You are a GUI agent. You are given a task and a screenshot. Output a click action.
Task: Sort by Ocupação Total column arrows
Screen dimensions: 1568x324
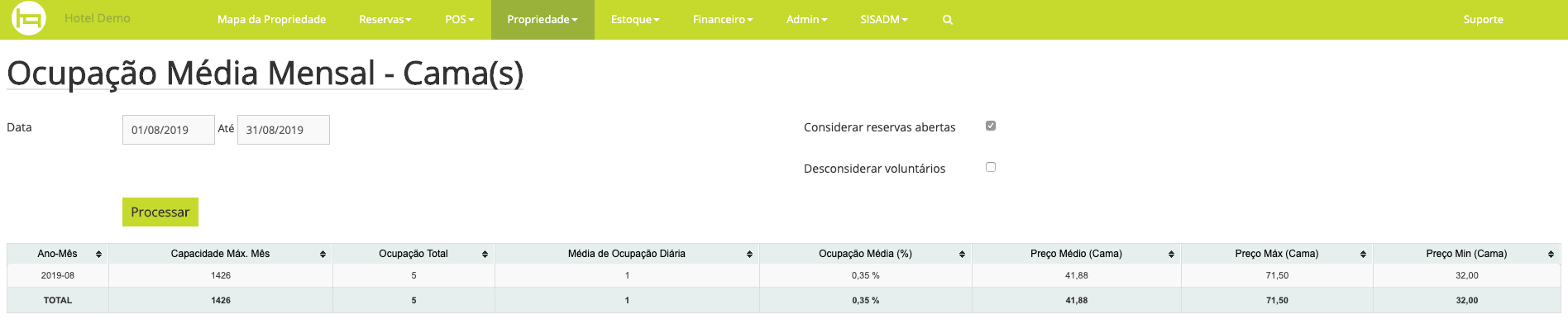point(485,255)
